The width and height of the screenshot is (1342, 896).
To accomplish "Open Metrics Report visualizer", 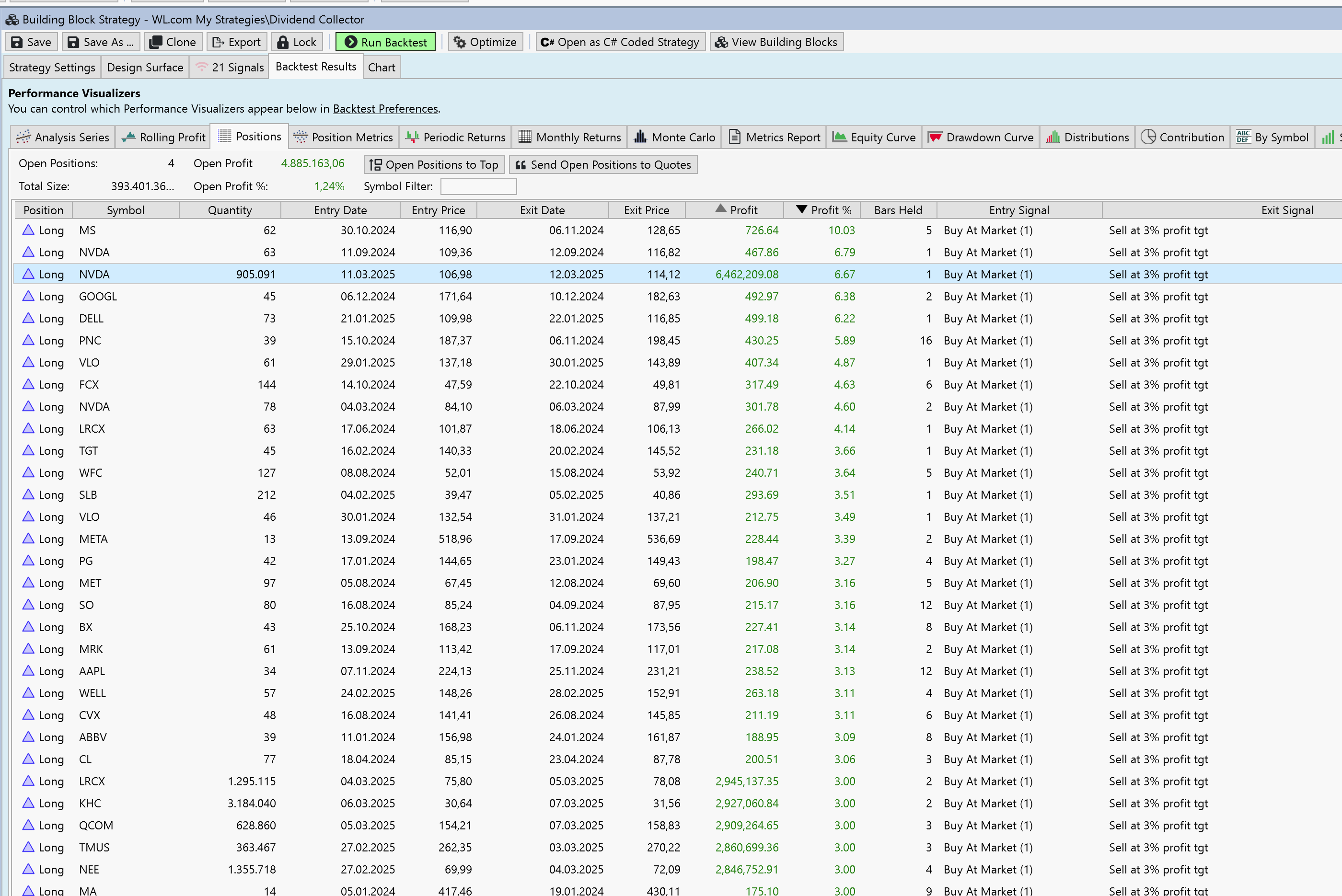I will (775, 137).
